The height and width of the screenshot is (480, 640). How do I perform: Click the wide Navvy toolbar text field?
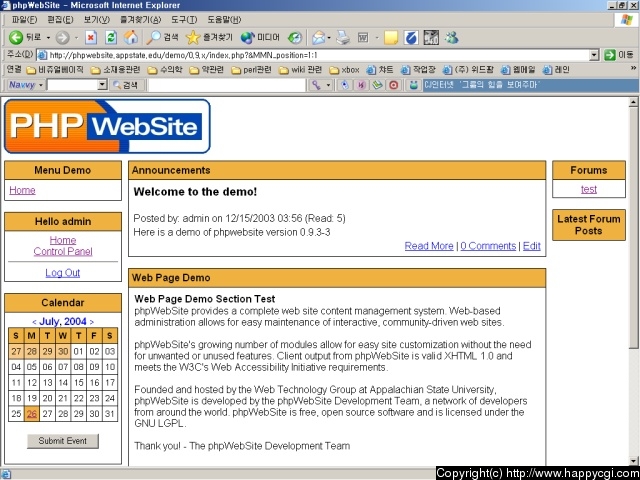pyautogui.click(x=227, y=85)
